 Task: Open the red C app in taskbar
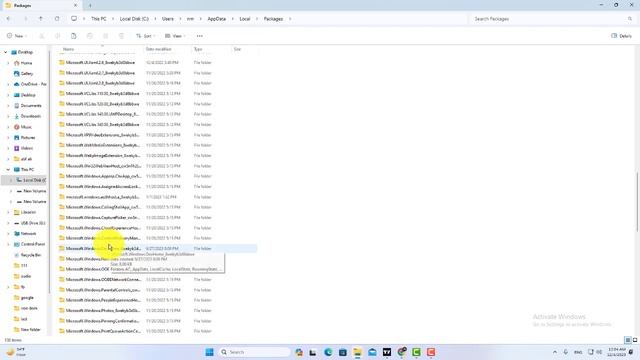coord(431,352)
